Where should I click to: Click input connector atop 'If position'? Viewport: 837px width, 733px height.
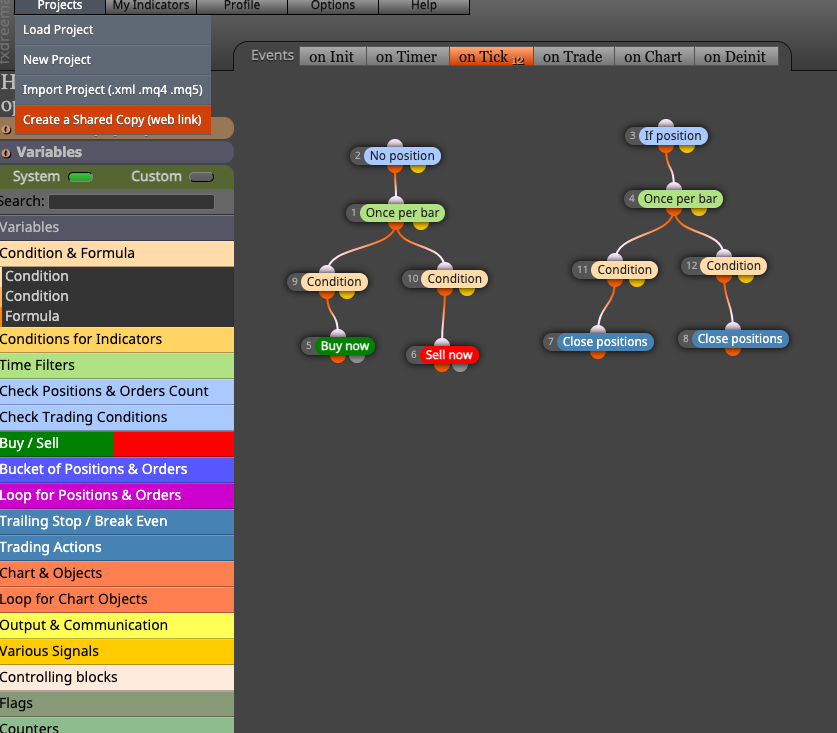coord(666,124)
